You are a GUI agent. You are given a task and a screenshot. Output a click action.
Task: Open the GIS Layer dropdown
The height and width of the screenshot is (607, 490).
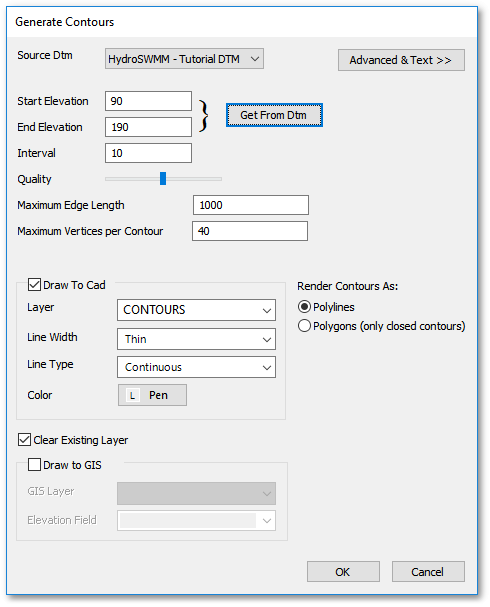click(x=196, y=493)
